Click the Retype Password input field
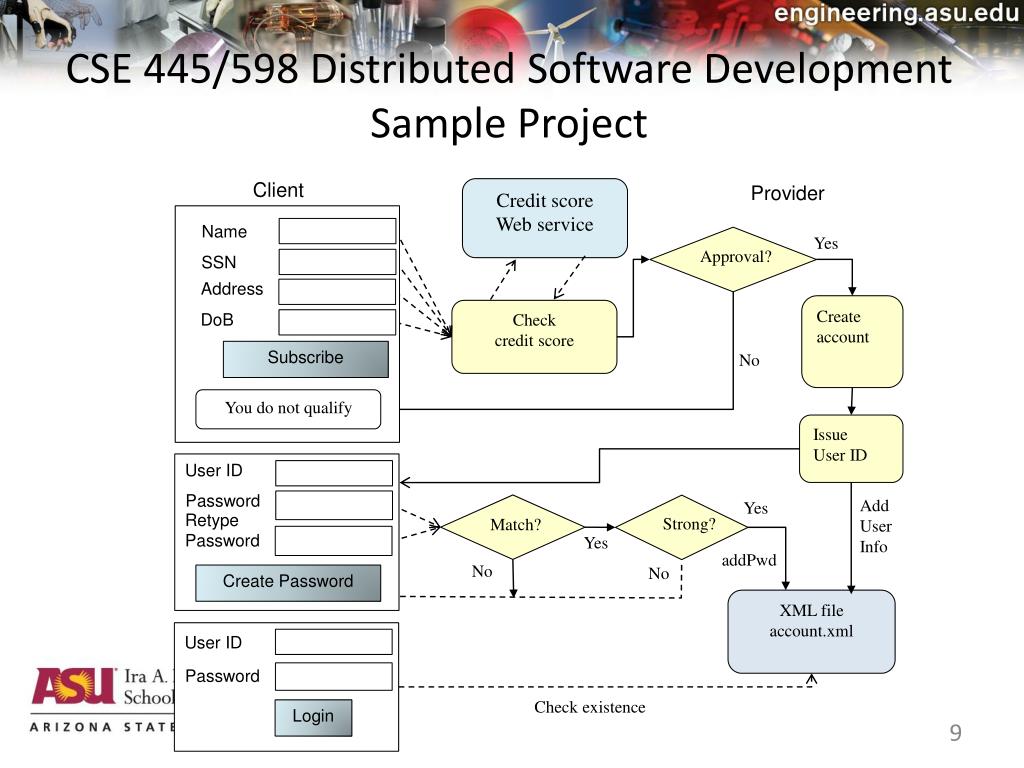This screenshot has height=768, width=1024. [334, 541]
